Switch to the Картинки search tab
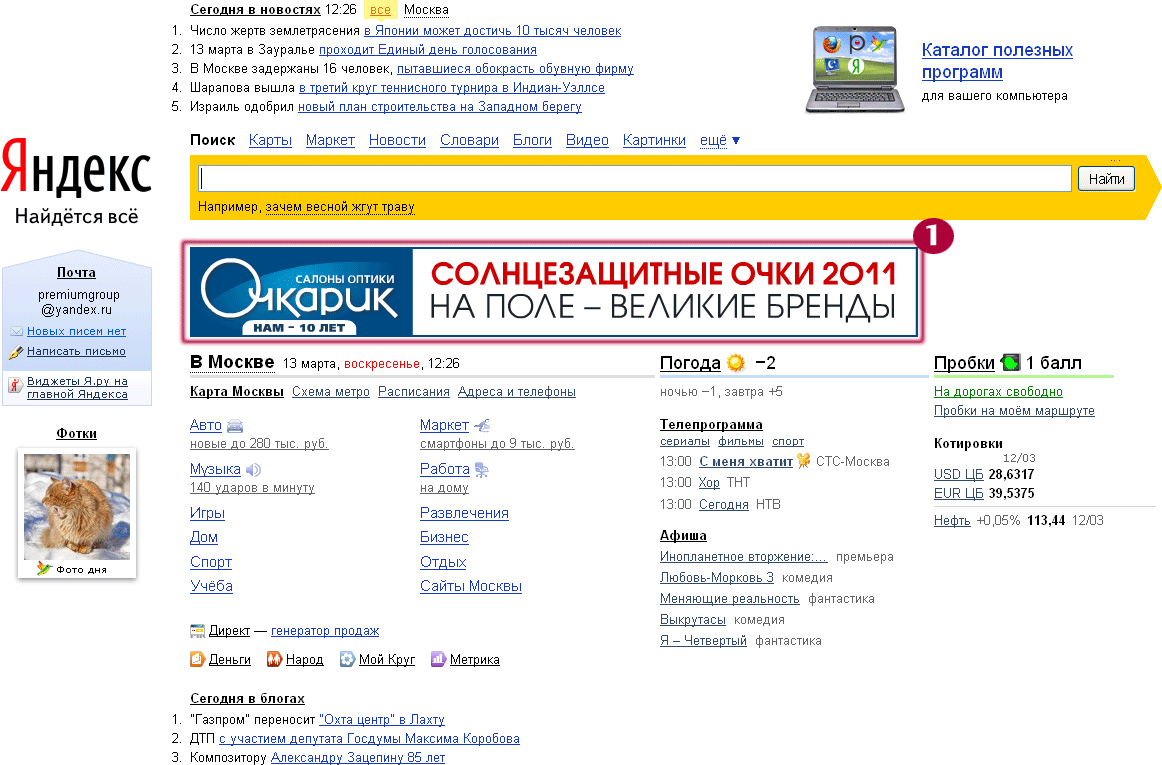This screenshot has height=765, width=1162. tap(654, 140)
